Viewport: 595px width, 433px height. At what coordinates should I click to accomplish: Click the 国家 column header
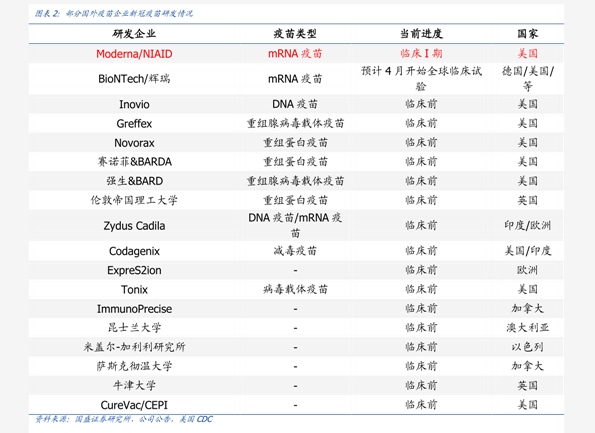tap(527, 34)
